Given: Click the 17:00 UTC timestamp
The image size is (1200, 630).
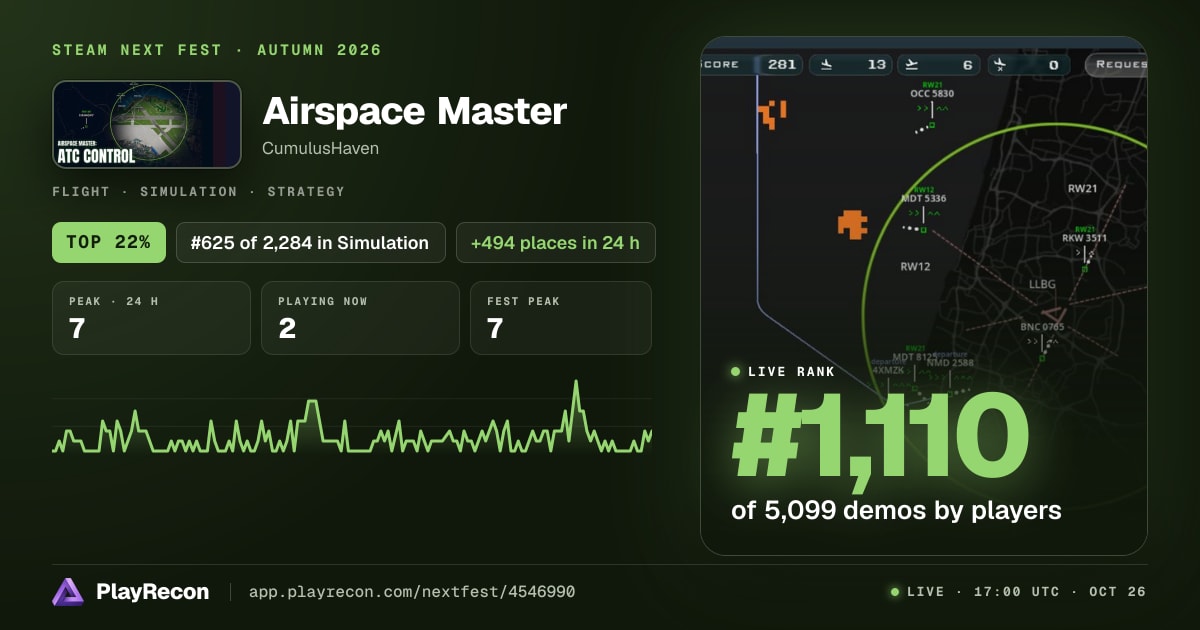Looking at the screenshot, I should coord(1015,592).
